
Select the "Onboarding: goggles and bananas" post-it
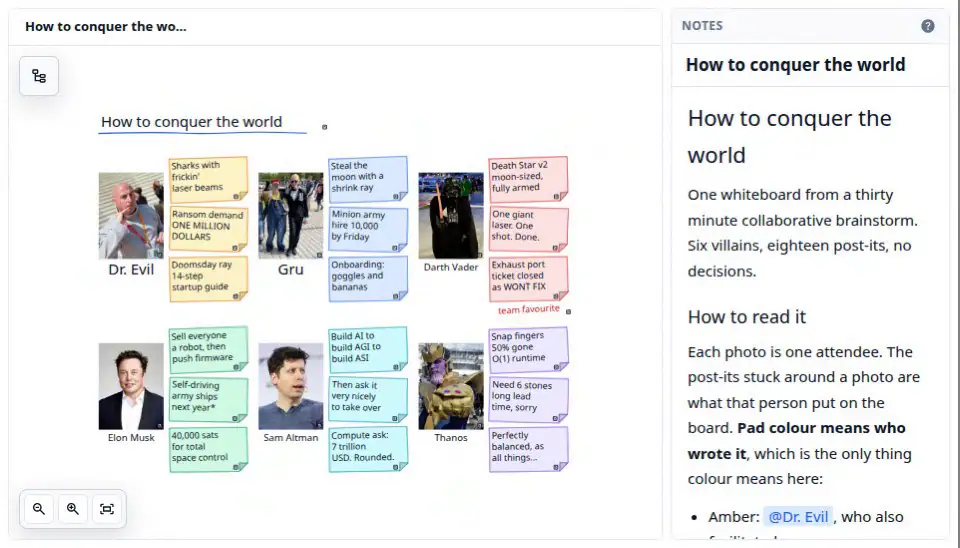click(x=368, y=278)
